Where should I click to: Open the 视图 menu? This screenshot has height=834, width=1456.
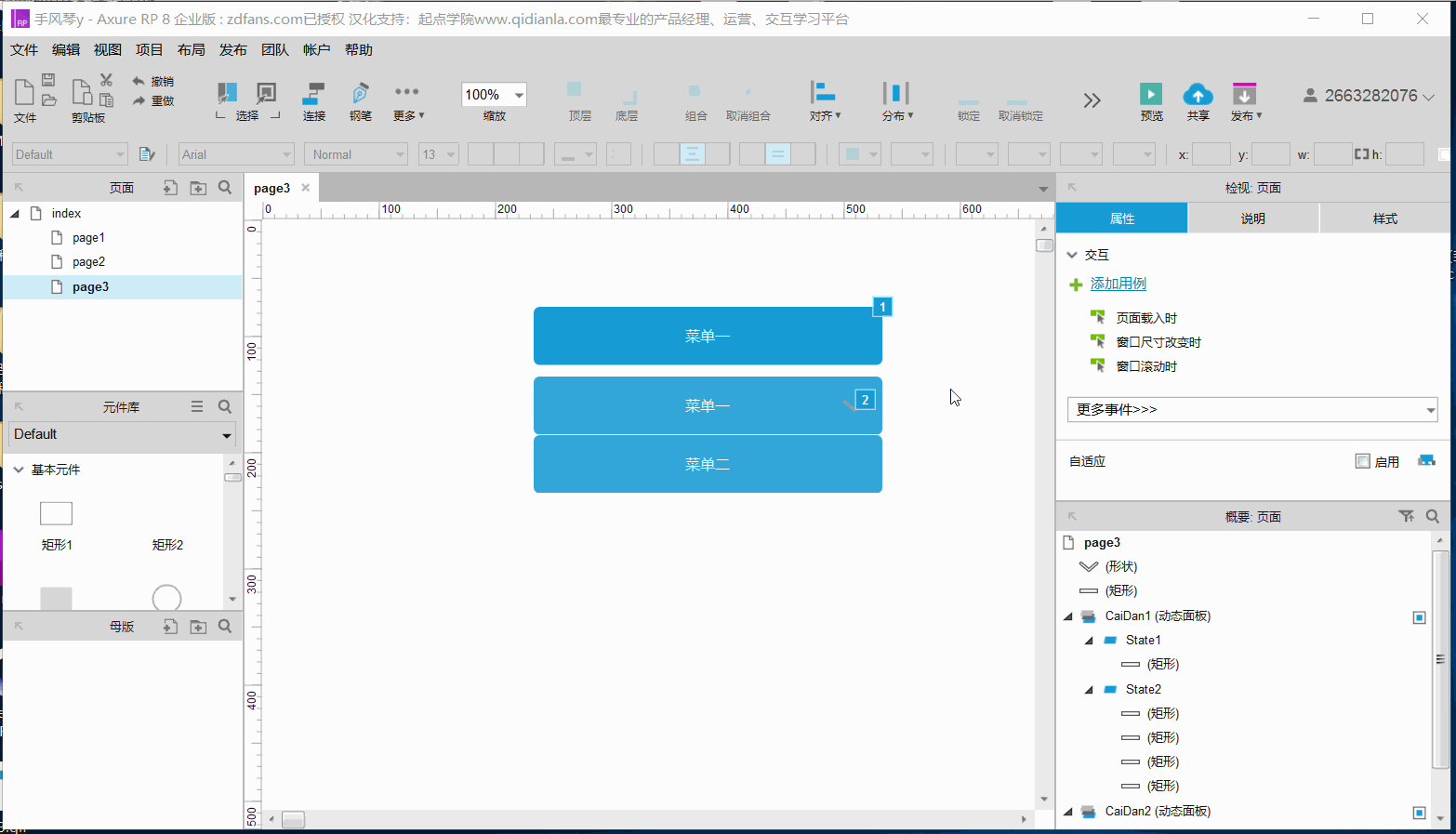tap(108, 50)
